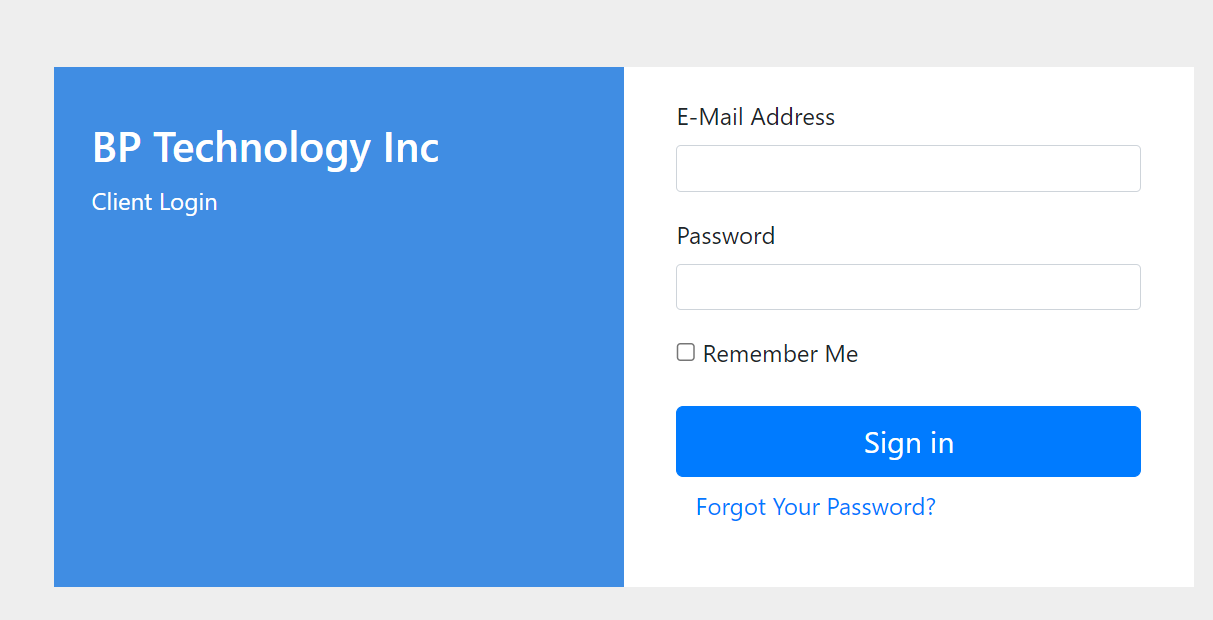This screenshot has height=620, width=1213.
Task: Click the E-Mail Address input field
Action: click(908, 168)
